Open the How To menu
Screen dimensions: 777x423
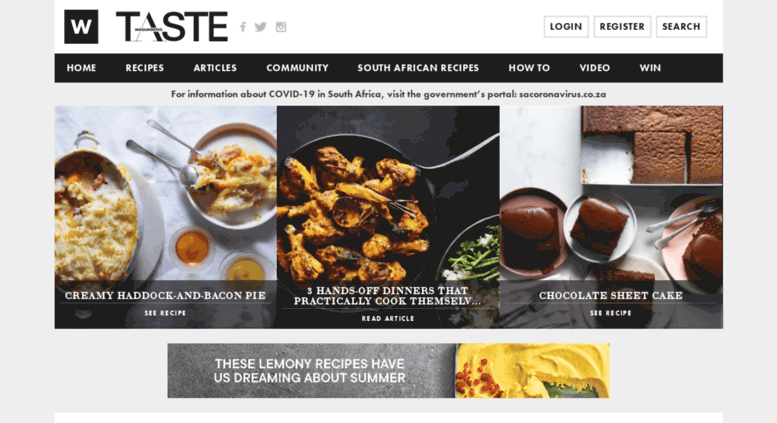(529, 68)
